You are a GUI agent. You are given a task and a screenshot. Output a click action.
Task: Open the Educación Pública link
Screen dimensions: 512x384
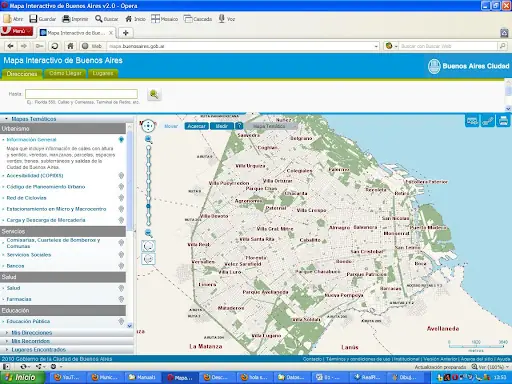[x=28, y=321]
